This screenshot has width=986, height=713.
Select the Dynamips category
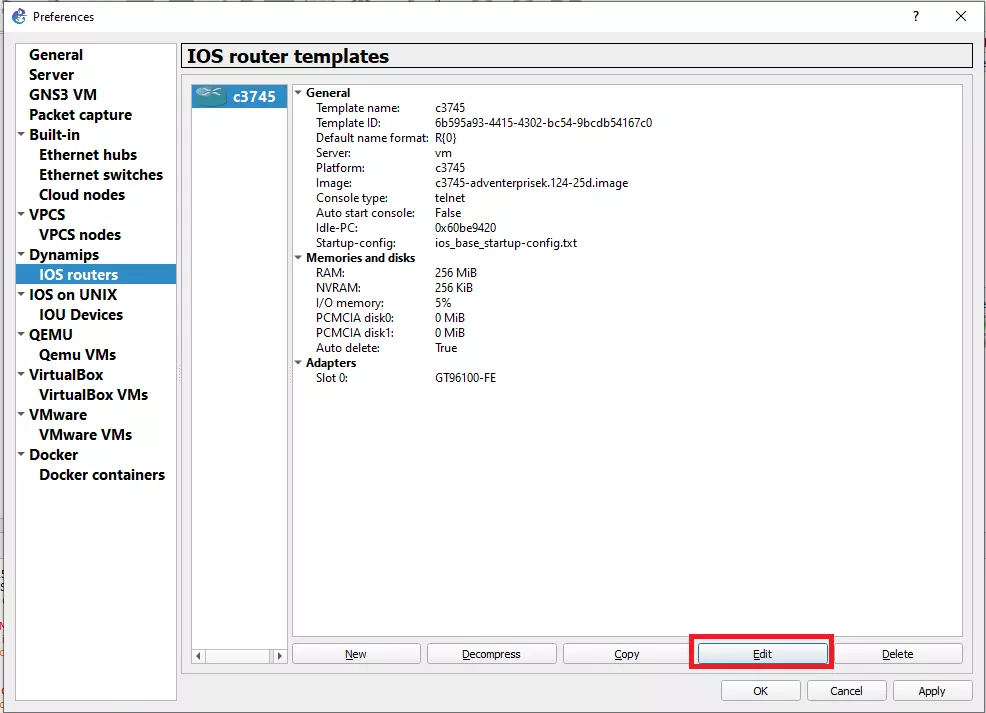pyautogui.click(x=64, y=255)
